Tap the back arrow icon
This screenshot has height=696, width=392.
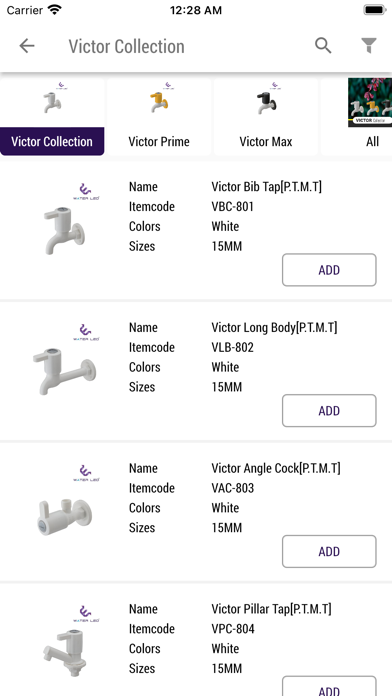[x=27, y=46]
